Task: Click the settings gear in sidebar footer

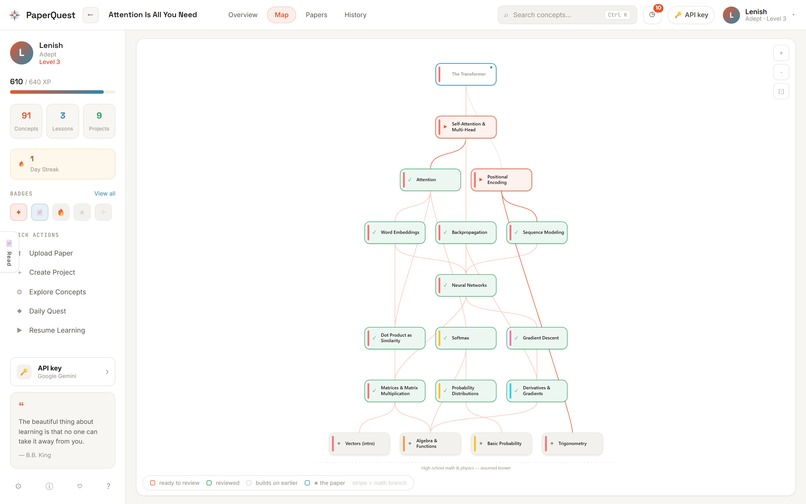Action: [19, 486]
